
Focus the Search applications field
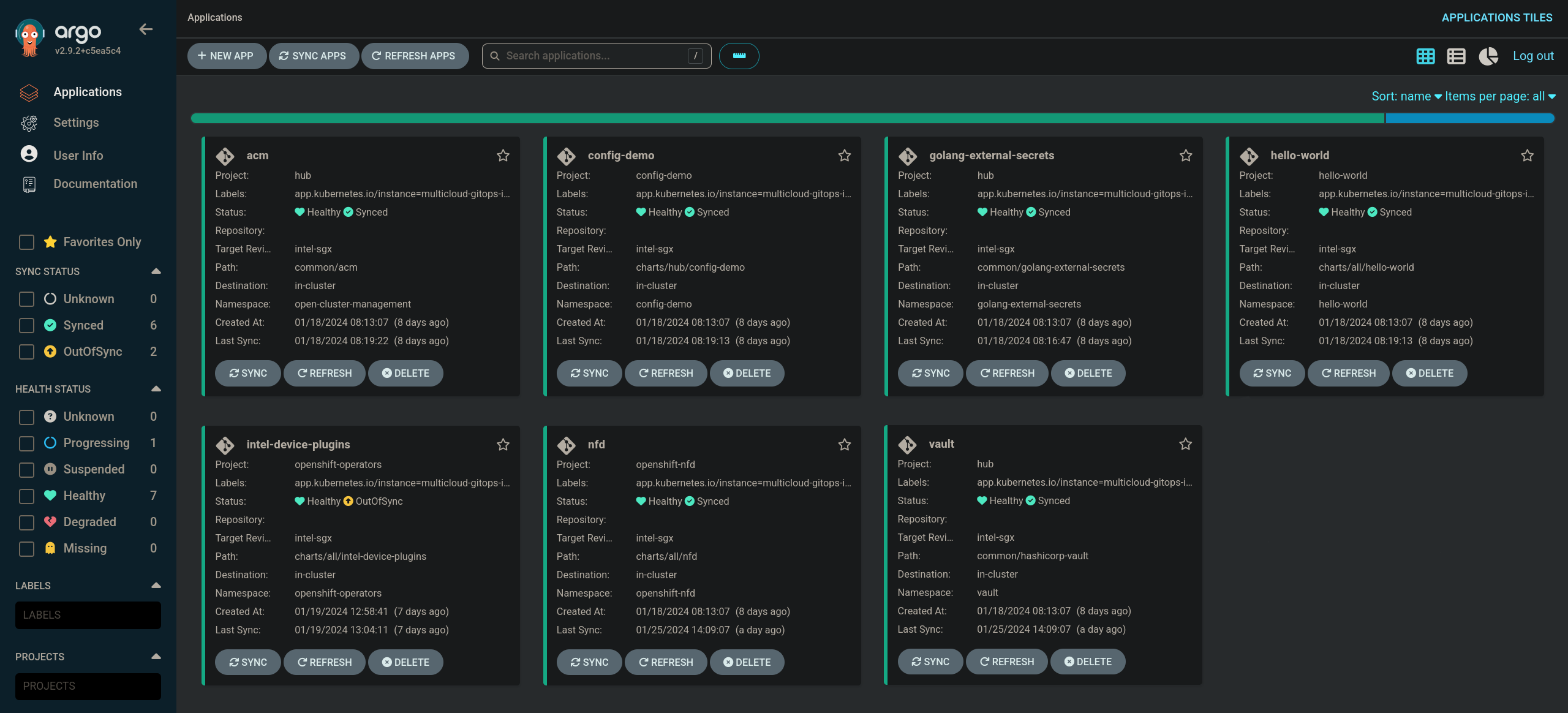597,56
